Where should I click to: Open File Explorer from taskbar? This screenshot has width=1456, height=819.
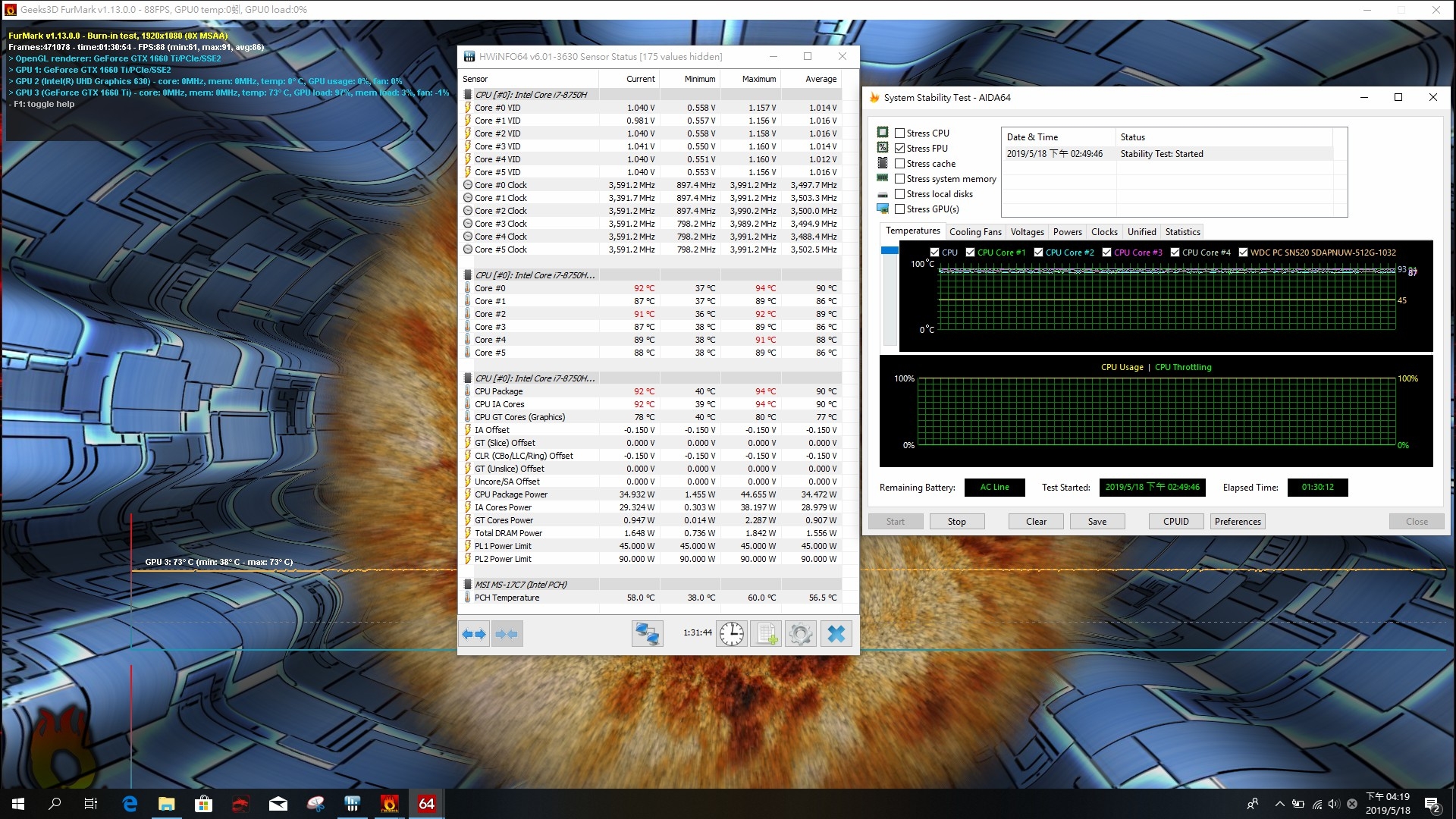(x=167, y=804)
